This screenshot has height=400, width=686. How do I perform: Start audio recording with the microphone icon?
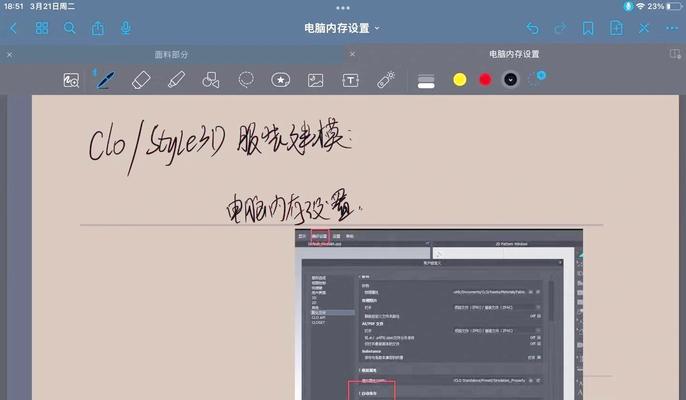(126, 28)
